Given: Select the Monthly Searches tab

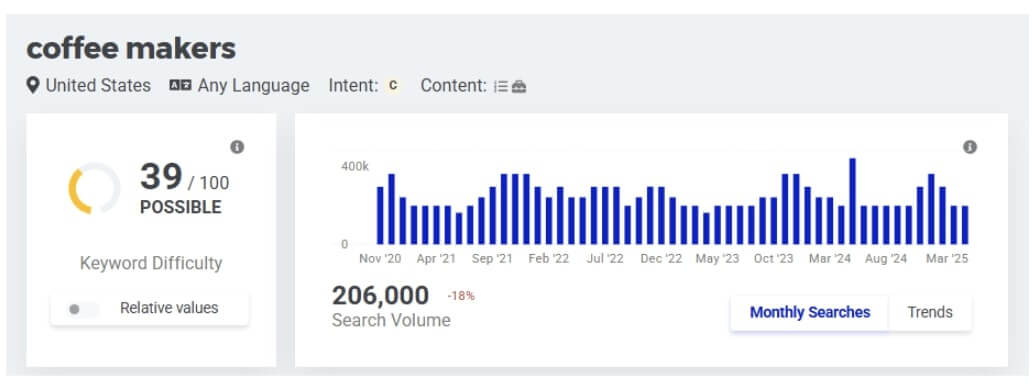Looking at the screenshot, I should click(809, 312).
